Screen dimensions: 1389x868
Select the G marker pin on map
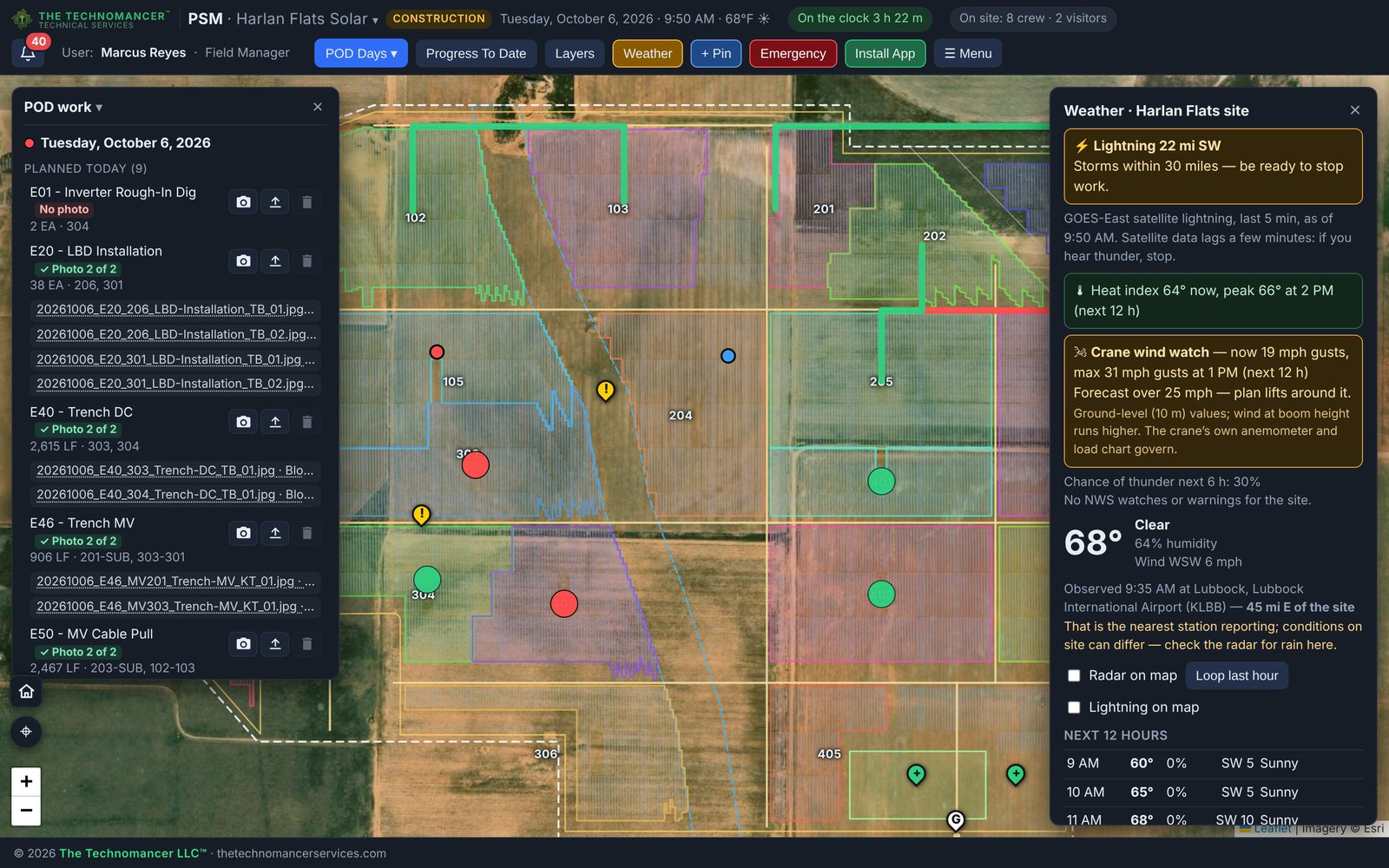tap(956, 820)
